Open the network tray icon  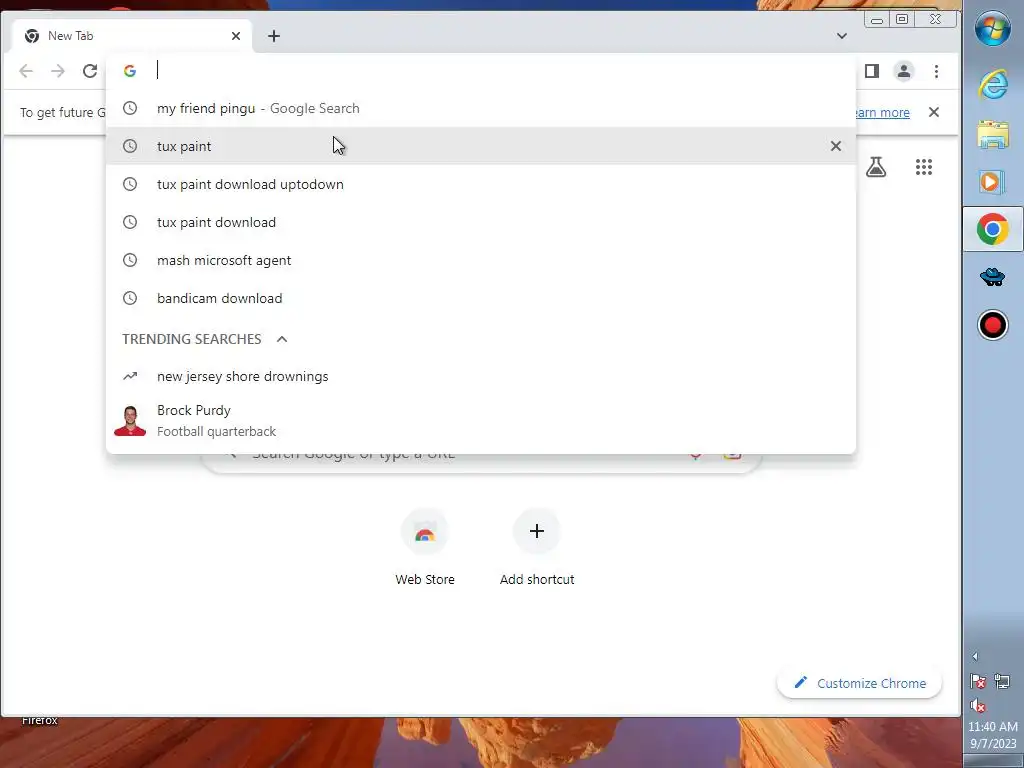tap(1002, 682)
